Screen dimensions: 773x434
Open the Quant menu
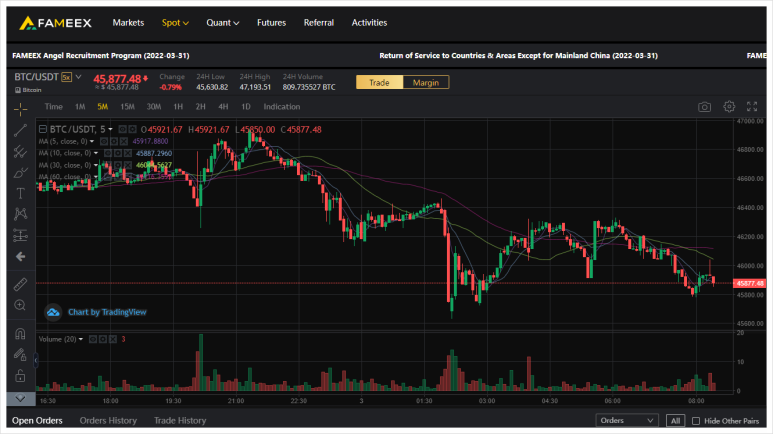222,23
